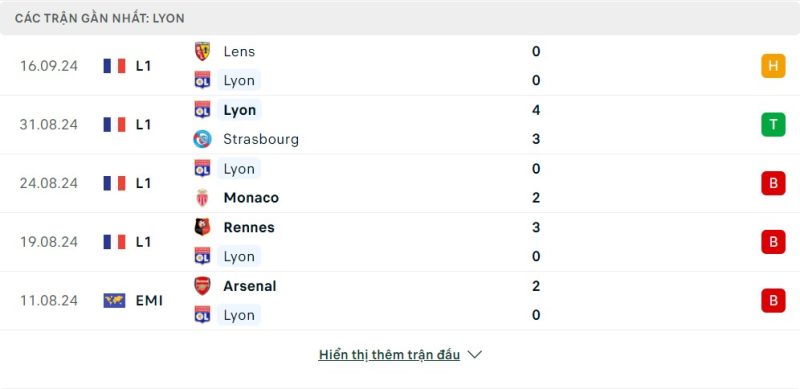Click the green T win result badge
The image size is (800, 389).
coord(773,125)
